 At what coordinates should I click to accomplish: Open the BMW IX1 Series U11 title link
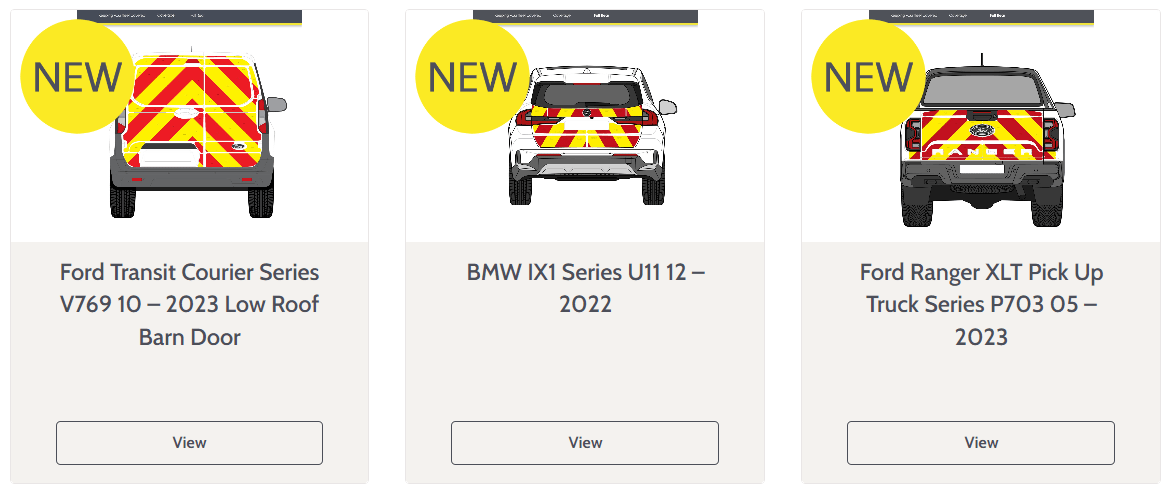pos(585,288)
